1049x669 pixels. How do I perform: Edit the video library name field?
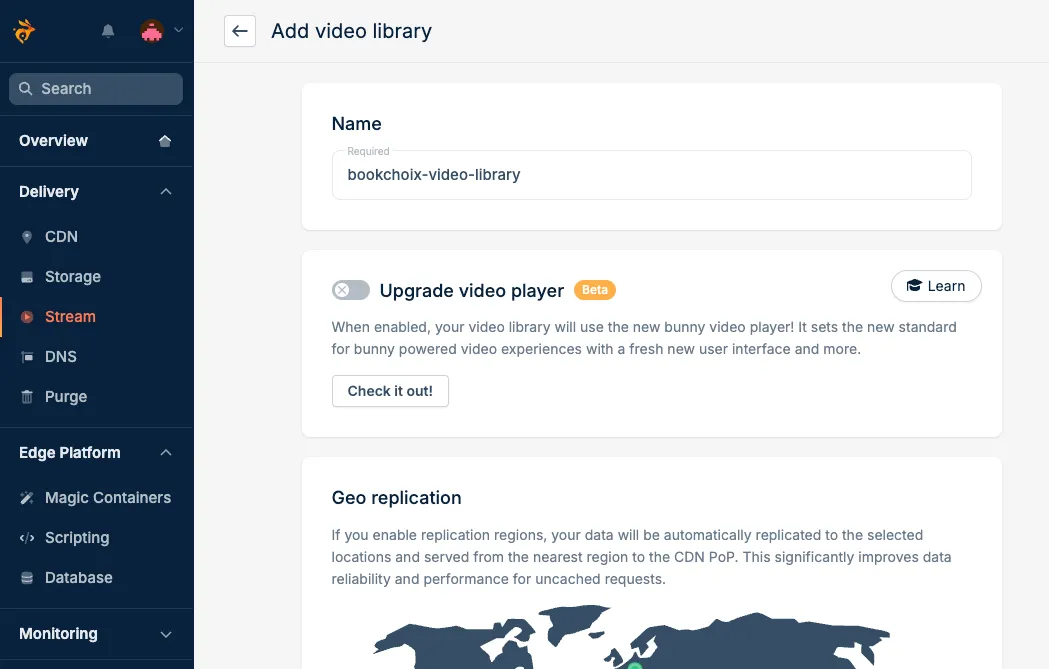tap(651, 175)
